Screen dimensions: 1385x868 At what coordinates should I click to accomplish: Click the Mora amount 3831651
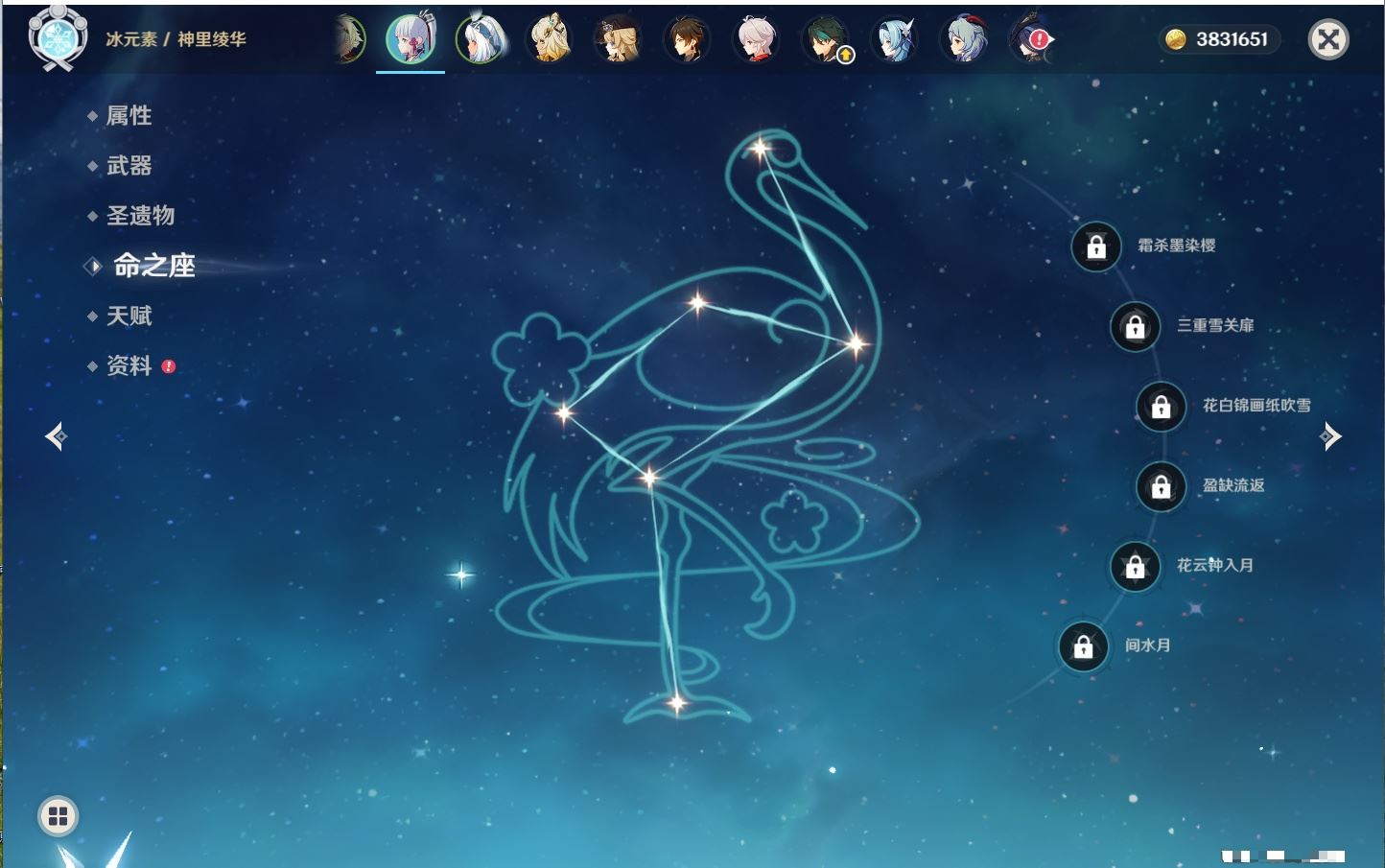[1232, 39]
